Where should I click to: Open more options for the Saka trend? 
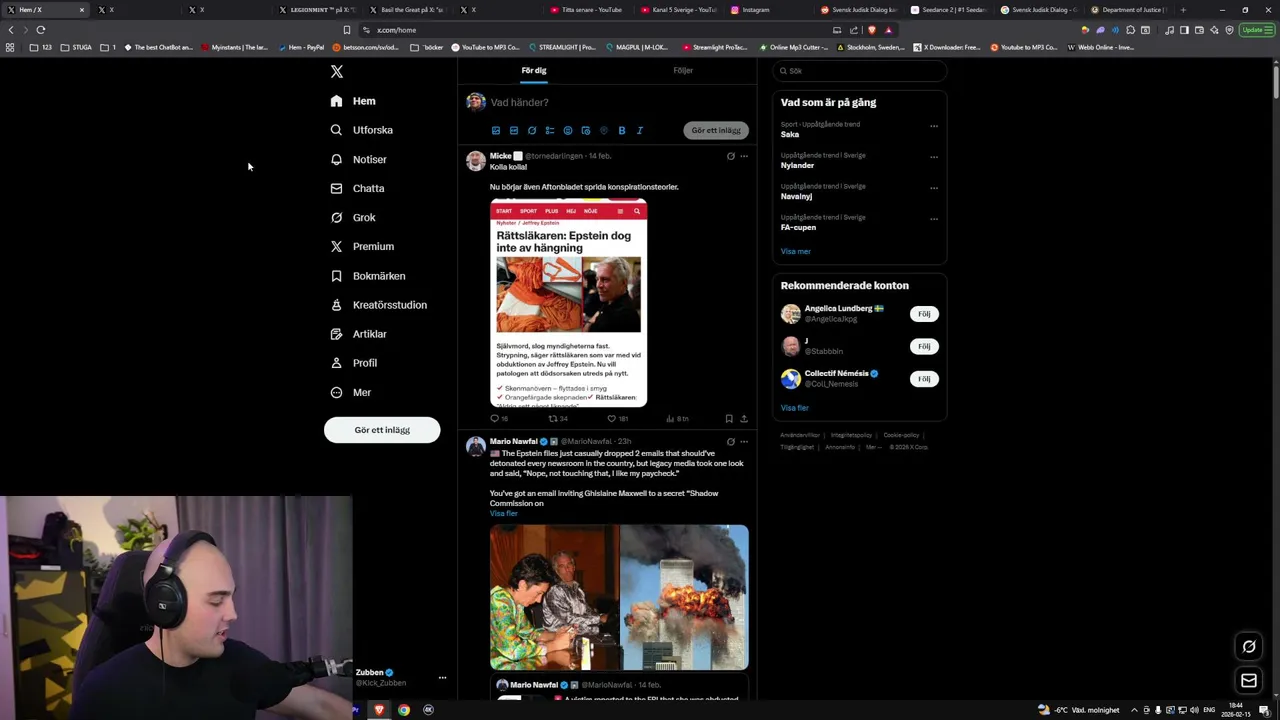934,126
